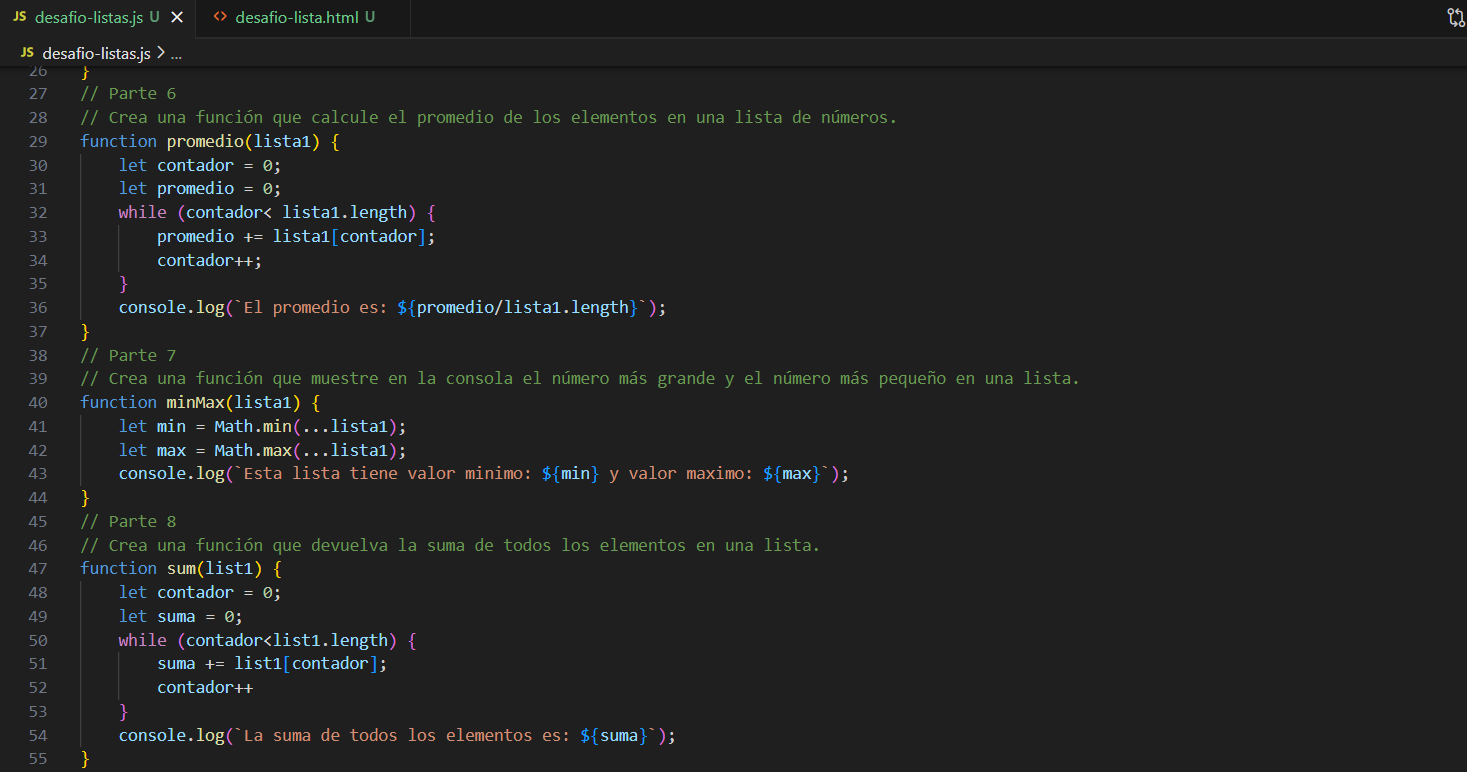The image size is (1467, 772).
Task: Click the '// Parte 6' comment
Action: tap(128, 93)
